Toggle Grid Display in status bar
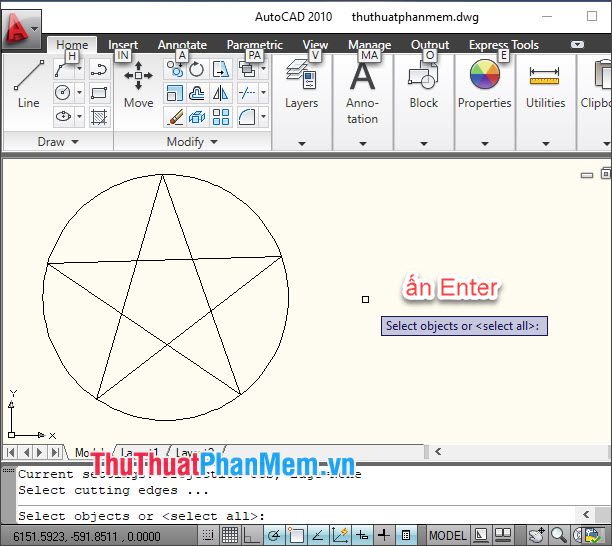Viewport: 612px width, 546px height. (x=230, y=535)
